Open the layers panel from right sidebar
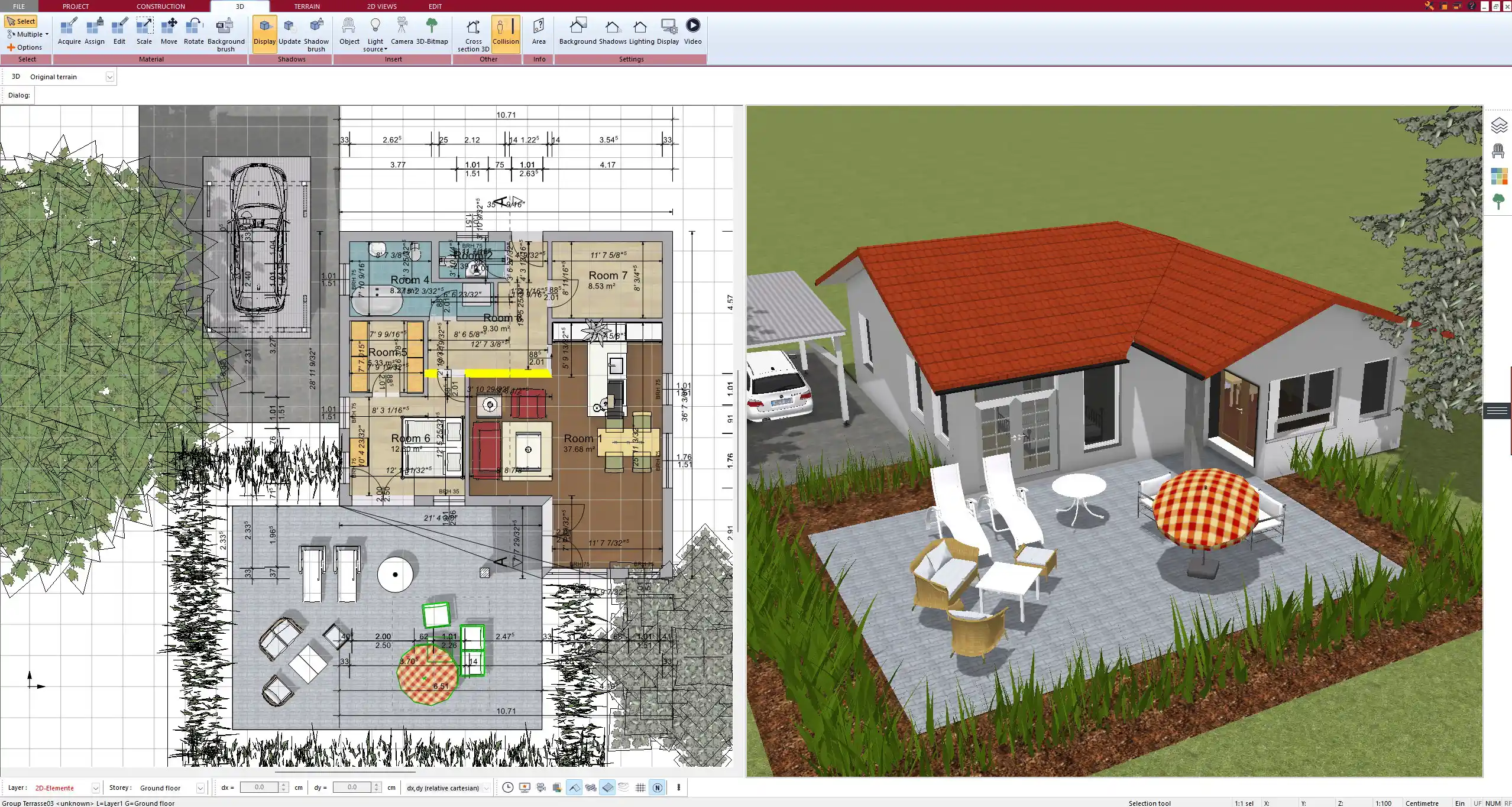Viewport: 1512px width, 807px height. tap(1498, 125)
